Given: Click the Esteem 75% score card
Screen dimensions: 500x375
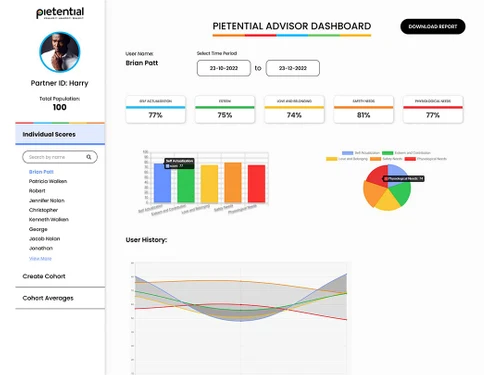Looking at the screenshot, I should 225,109.
